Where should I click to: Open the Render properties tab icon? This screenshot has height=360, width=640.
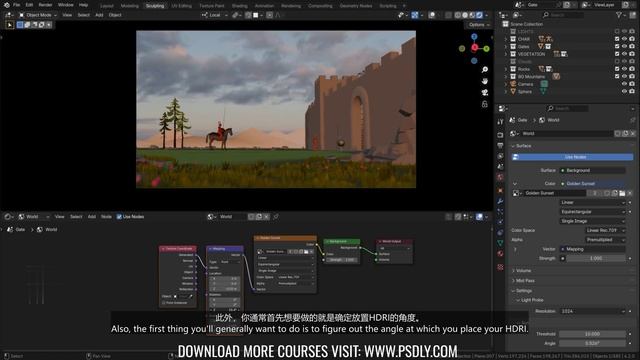[x=500, y=135]
